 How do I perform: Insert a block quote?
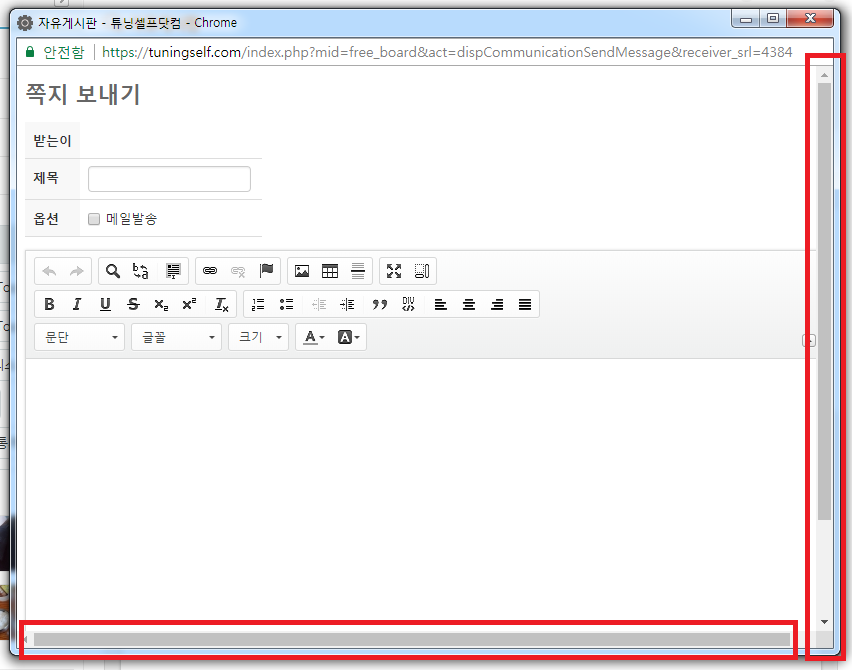click(x=379, y=305)
